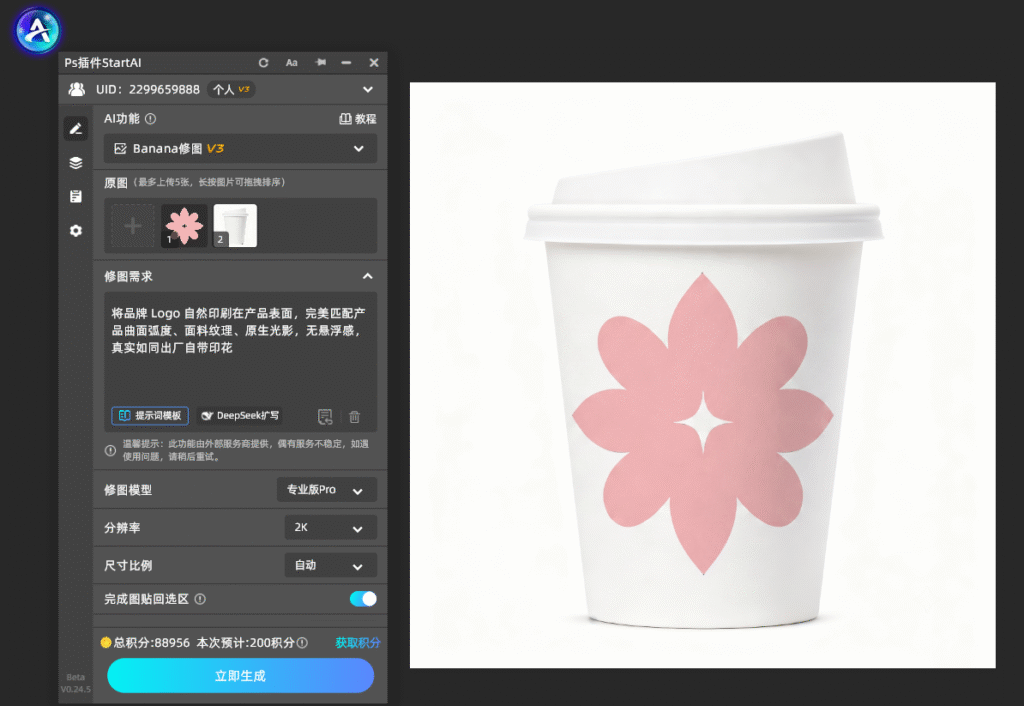Clear prompt with the trash icon
This screenshot has height=706, width=1024.
coord(355,417)
